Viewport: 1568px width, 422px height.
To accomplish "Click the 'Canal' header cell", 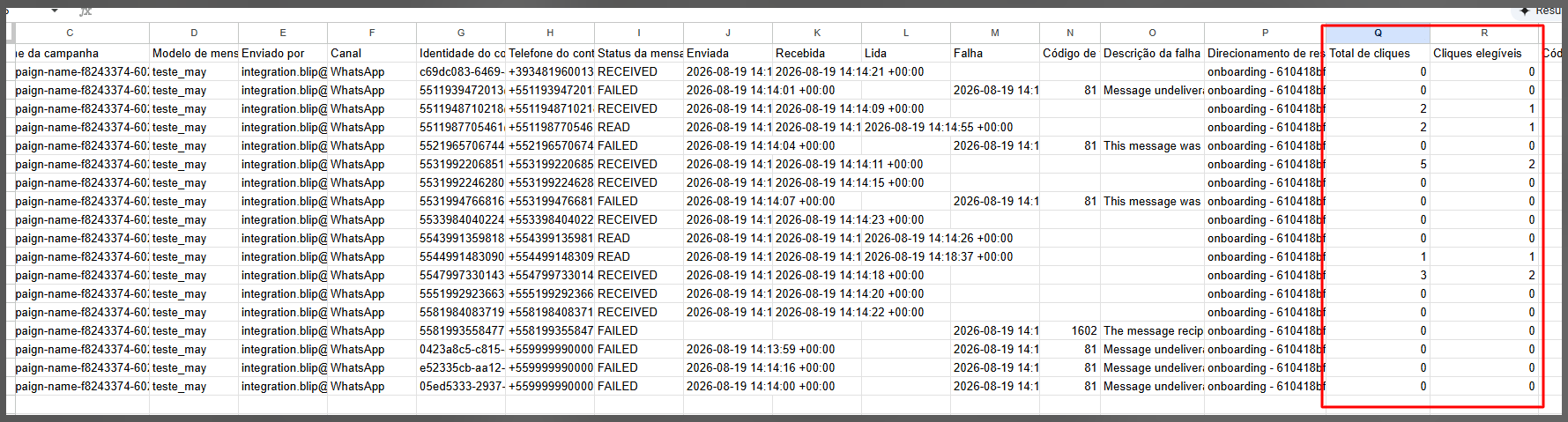I will click(372, 53).
